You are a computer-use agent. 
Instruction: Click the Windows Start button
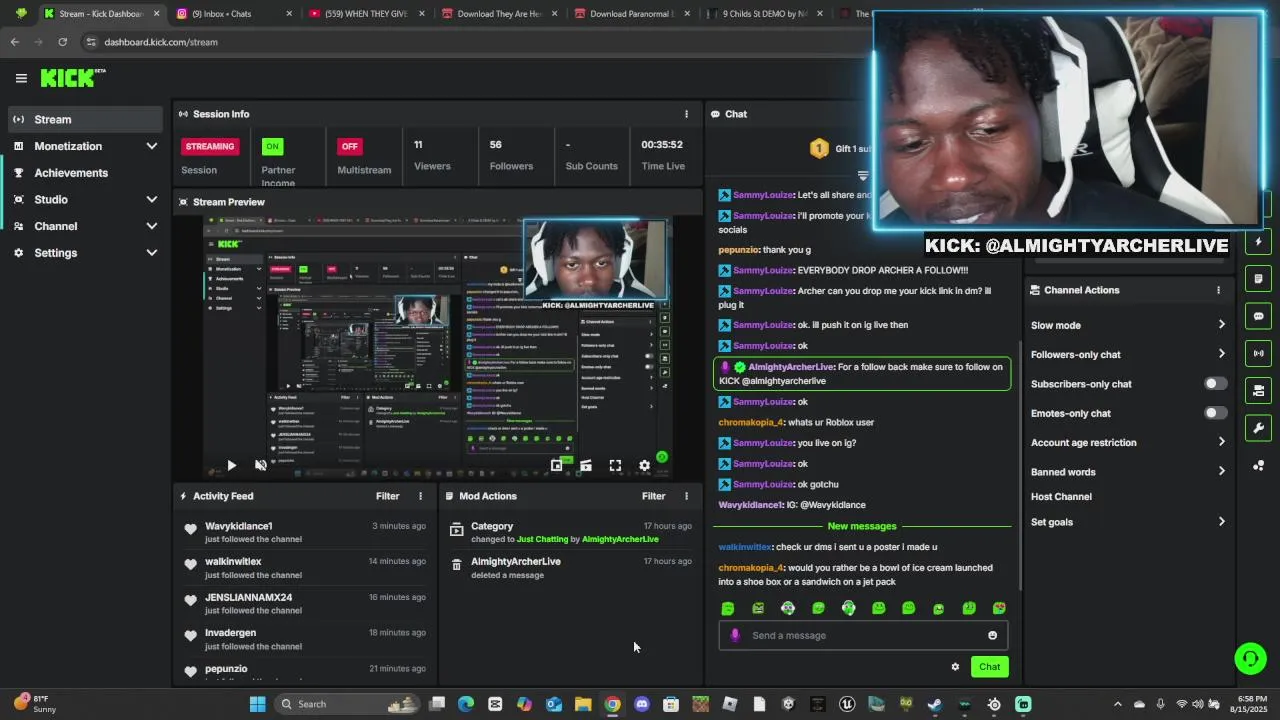tap(257, 704)
